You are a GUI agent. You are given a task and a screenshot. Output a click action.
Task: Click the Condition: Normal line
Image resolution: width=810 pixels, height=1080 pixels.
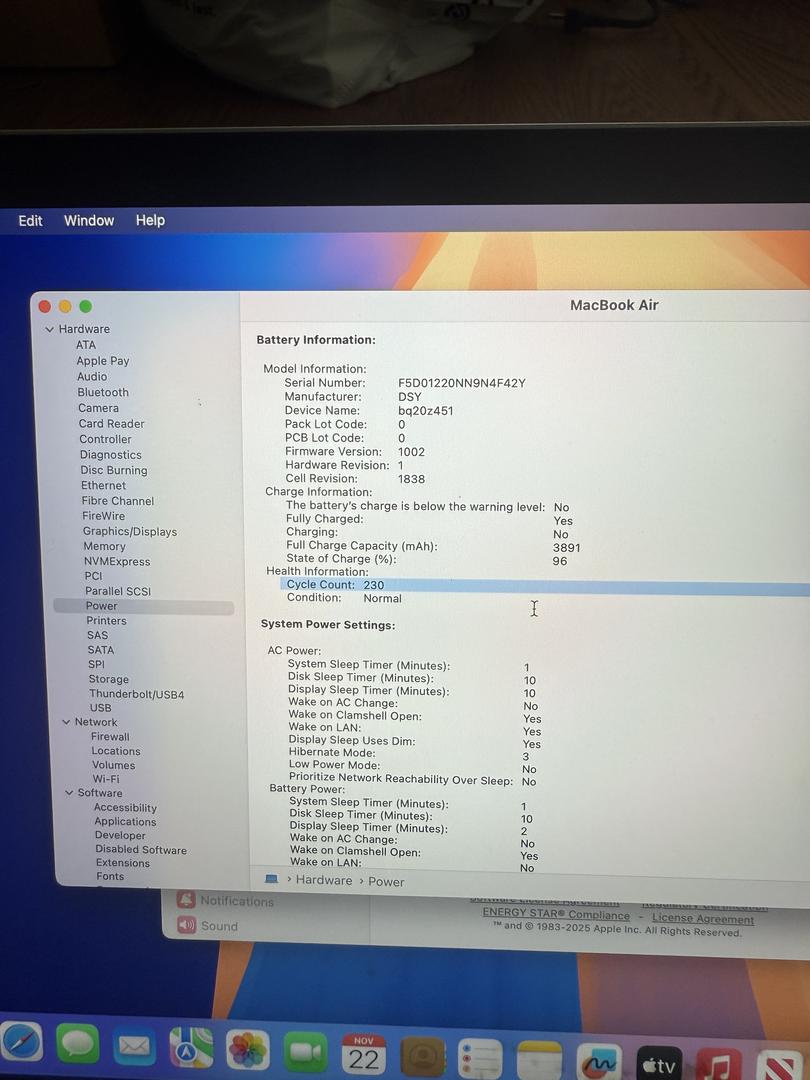click(x=344, y=598)
